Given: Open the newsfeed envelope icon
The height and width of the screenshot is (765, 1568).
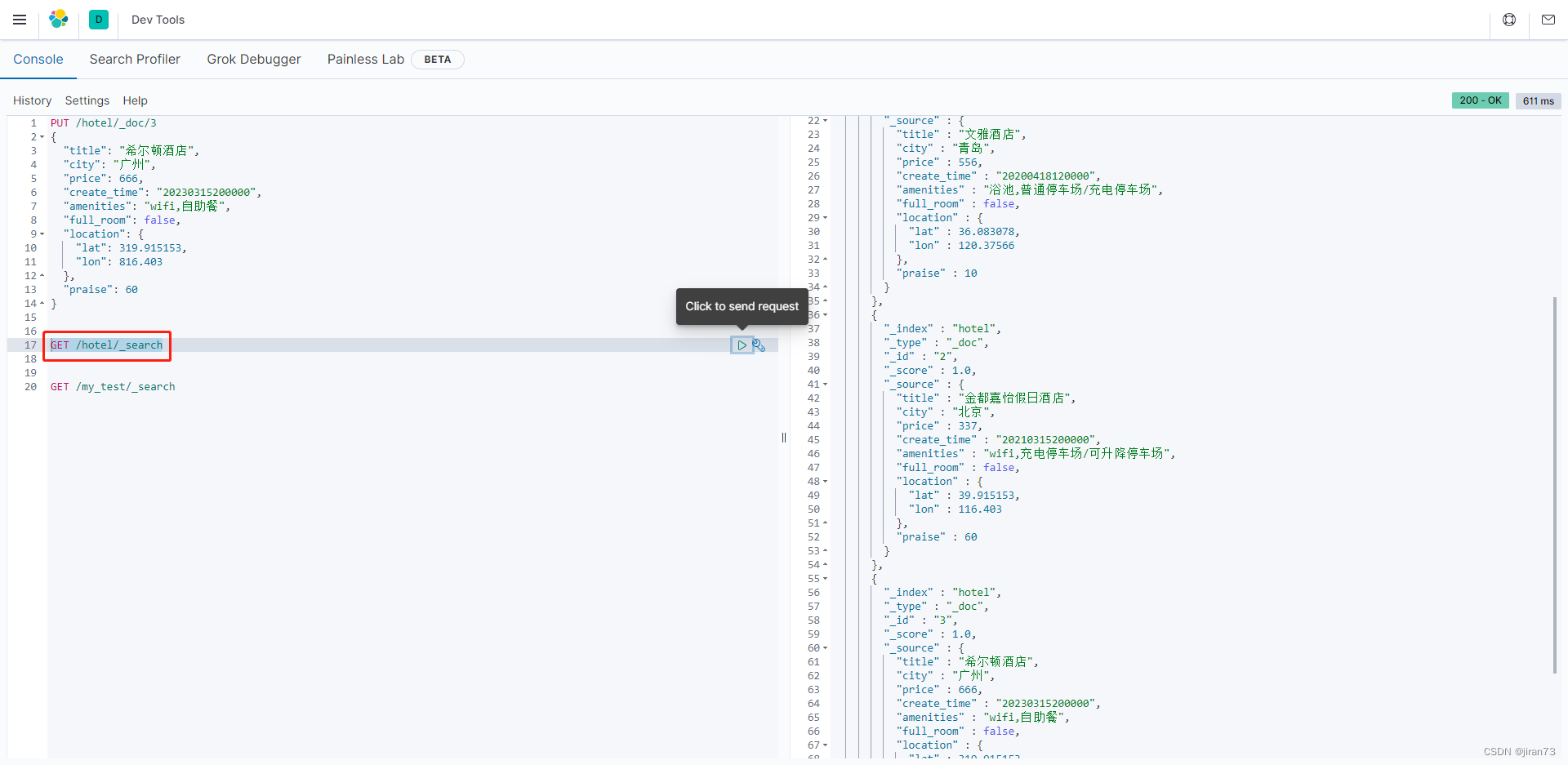Looking at the screenshot, I should 1548,19.
